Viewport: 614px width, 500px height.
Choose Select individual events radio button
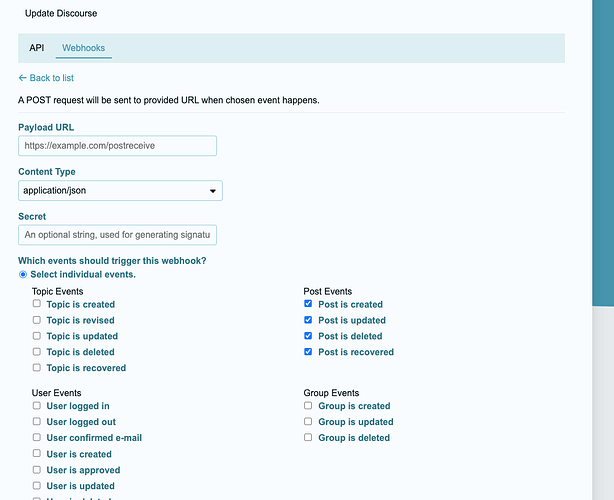pyautogui.click(x=23, y=274)
